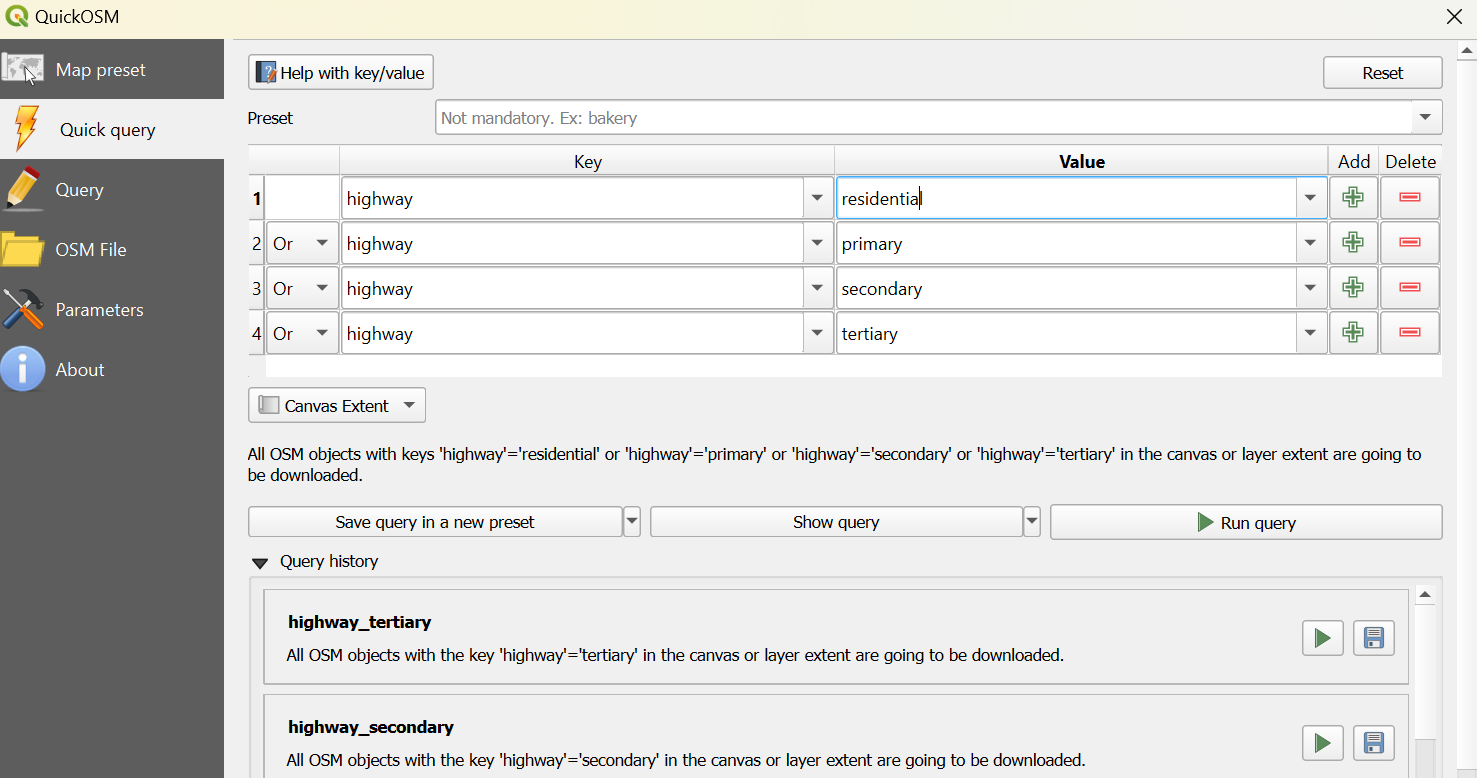Change the Or operator in row 4

tap(302, 334)
